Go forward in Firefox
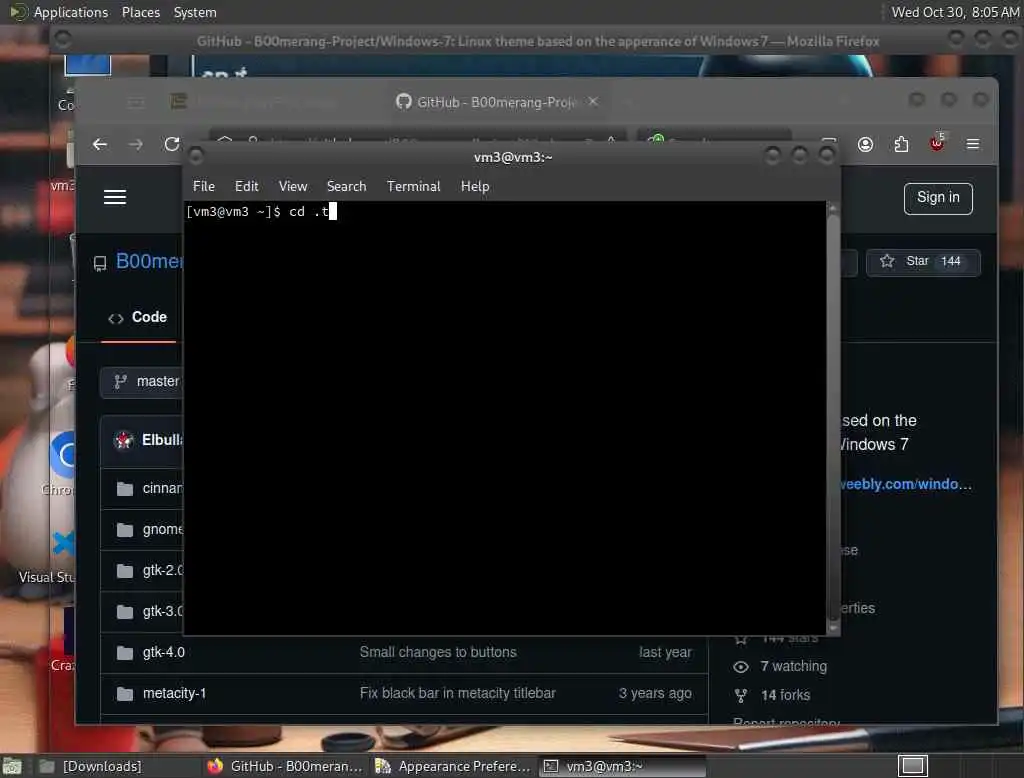 136,144
